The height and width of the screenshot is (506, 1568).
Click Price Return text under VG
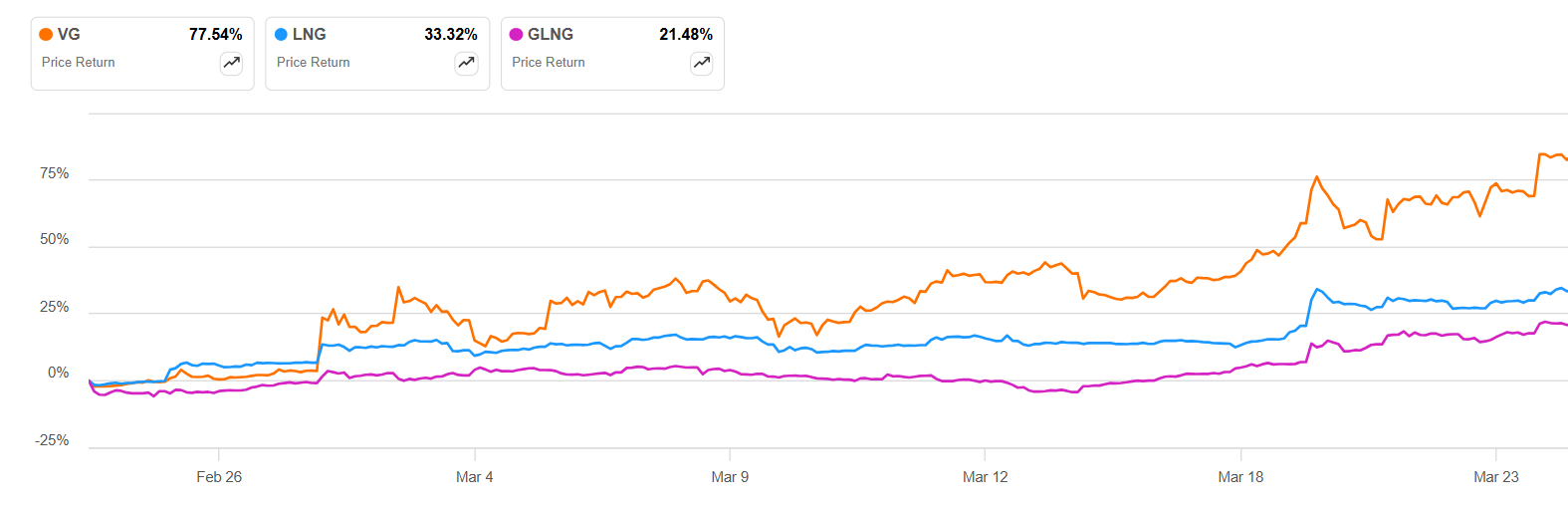pos(79,62)
